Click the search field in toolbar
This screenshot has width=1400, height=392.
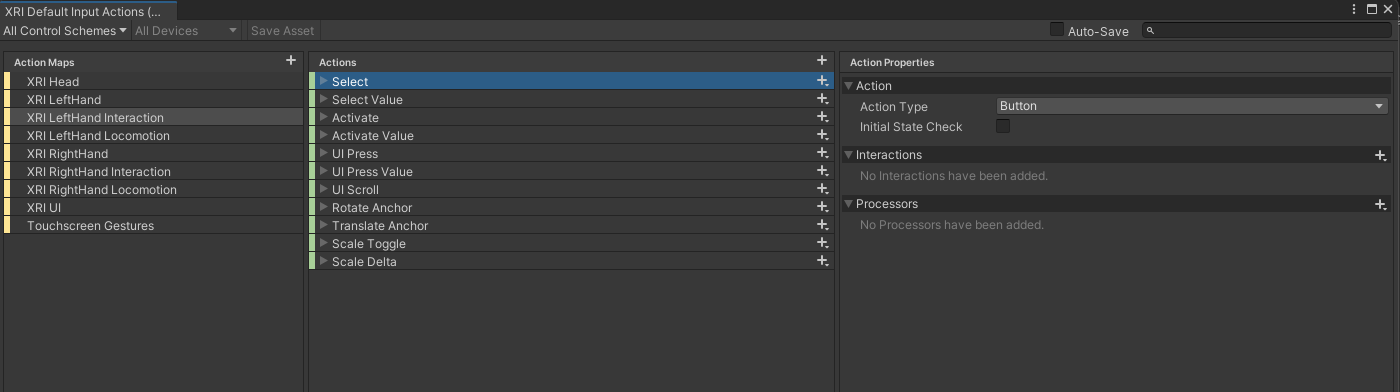pyautogui.click(x=1267, y=31)
